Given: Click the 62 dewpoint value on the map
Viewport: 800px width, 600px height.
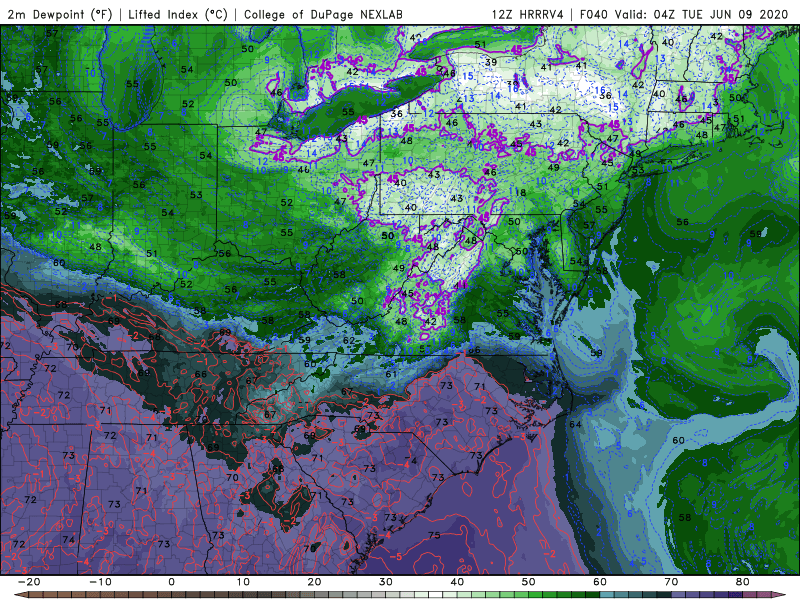Looking at the screenshot, I should coord(348,340).
